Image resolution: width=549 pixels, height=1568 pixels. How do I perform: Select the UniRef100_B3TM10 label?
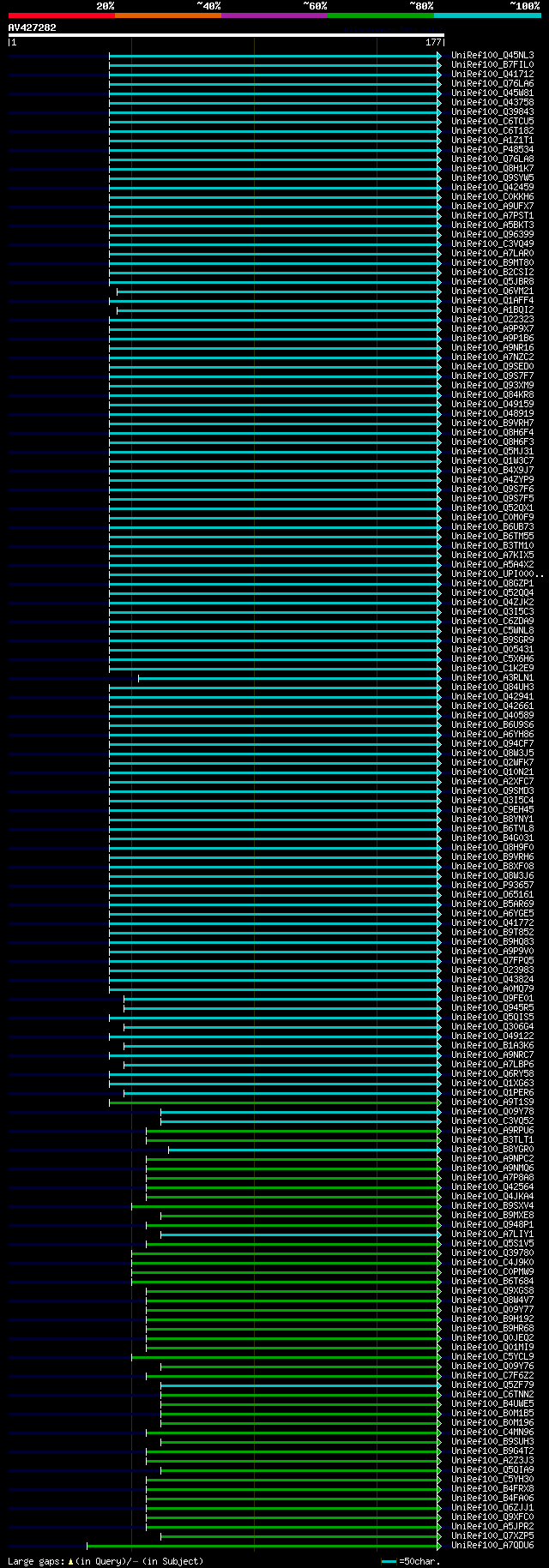(492, 546)
